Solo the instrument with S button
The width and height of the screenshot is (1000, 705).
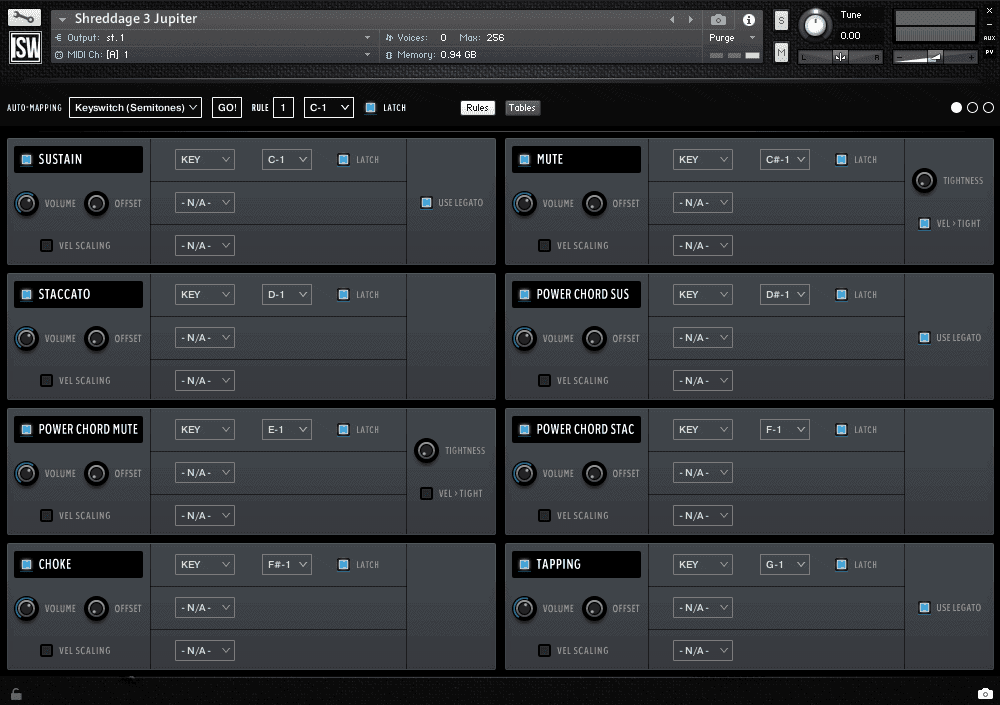pos(781,20)
